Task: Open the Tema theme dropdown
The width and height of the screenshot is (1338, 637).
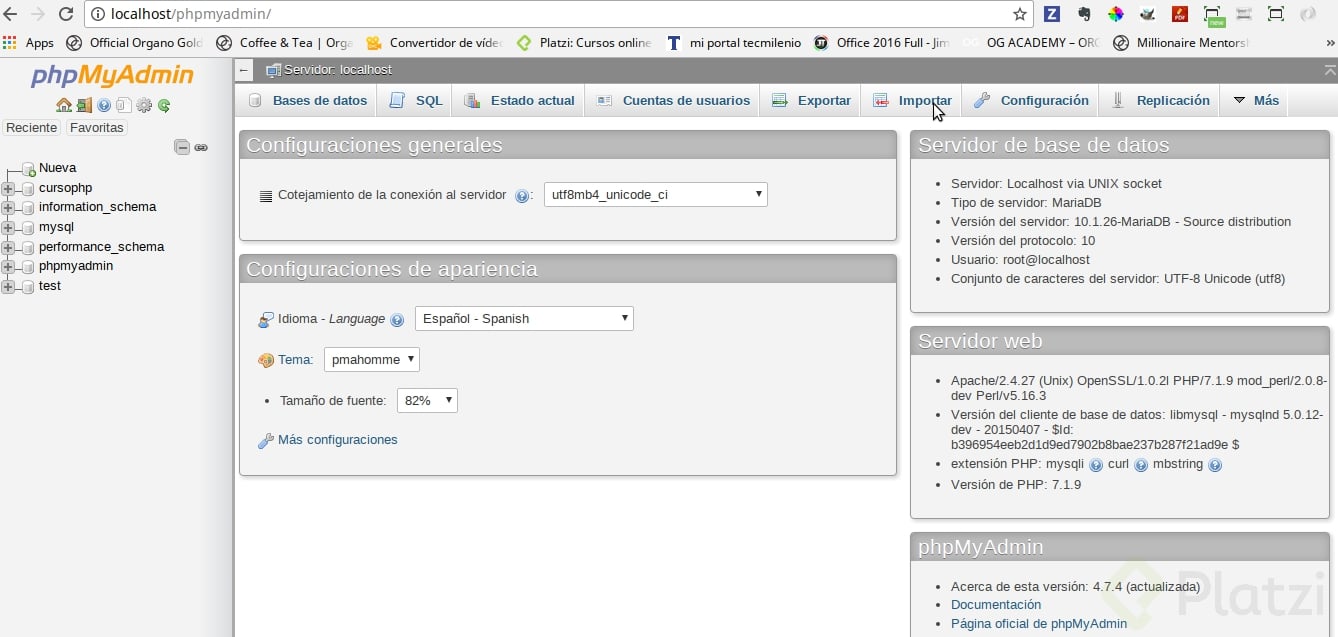Action: (371, 359)
